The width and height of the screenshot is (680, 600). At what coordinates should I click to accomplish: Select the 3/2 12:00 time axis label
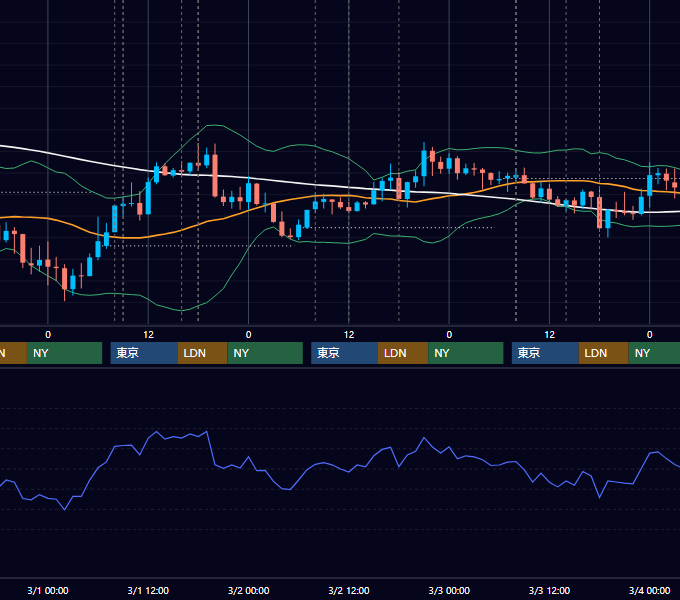click(x=349, y=590)
